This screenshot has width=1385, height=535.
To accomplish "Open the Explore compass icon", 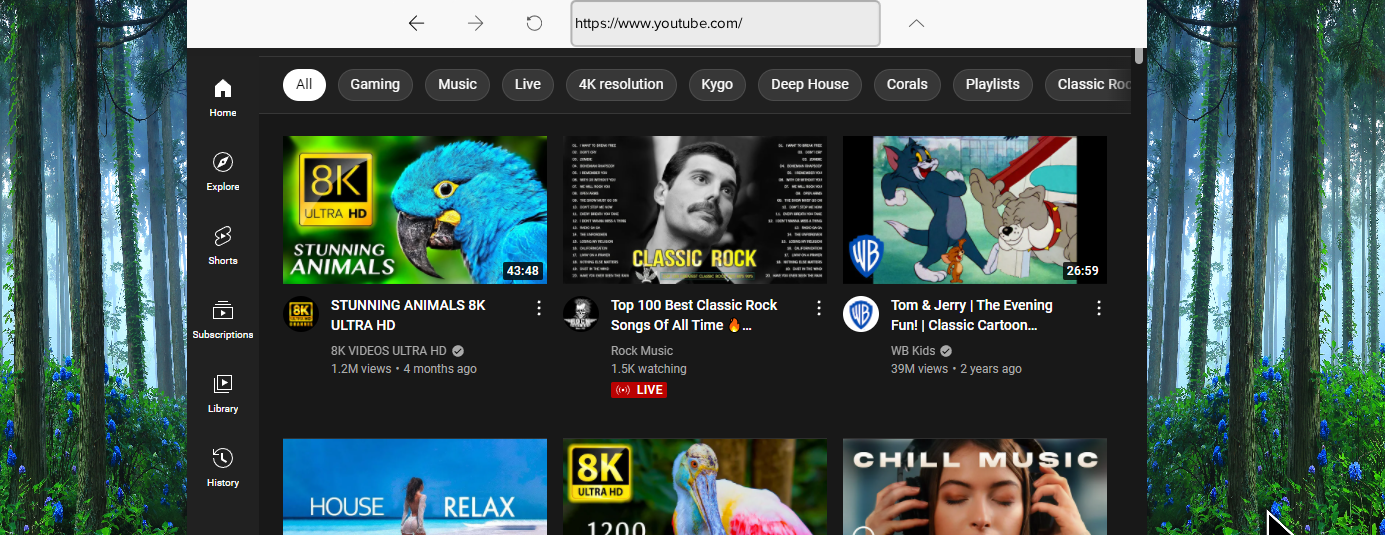I will [223, 171].
